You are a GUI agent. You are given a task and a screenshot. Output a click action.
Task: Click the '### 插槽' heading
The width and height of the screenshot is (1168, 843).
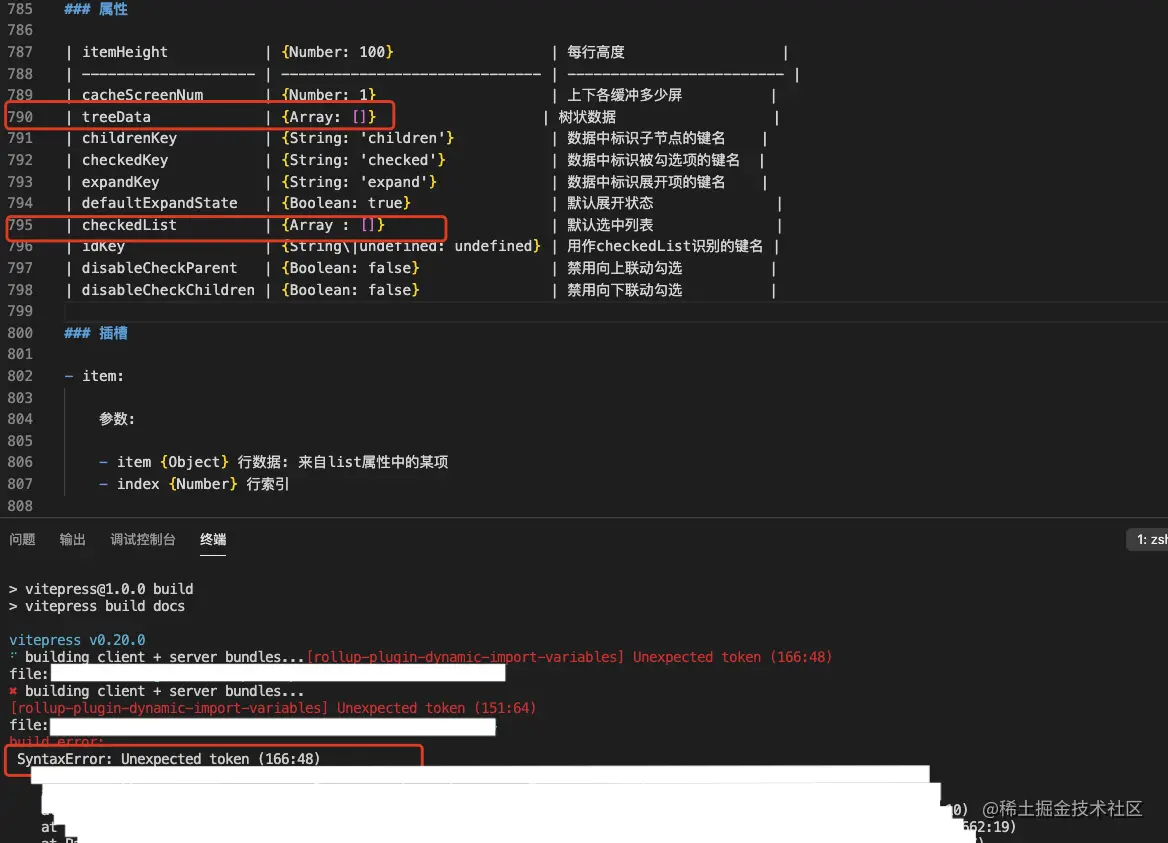pyautogui.click(x=96, y=333)
